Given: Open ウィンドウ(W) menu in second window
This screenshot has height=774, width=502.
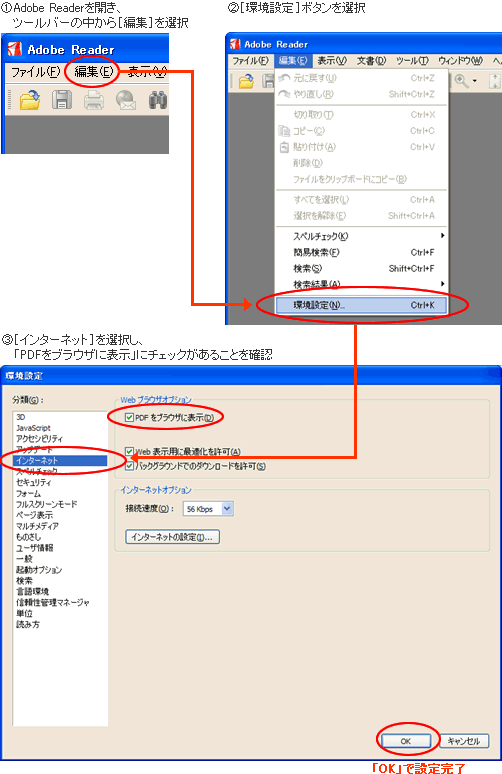Looking at the screenshot, I should tap(461, 61).
